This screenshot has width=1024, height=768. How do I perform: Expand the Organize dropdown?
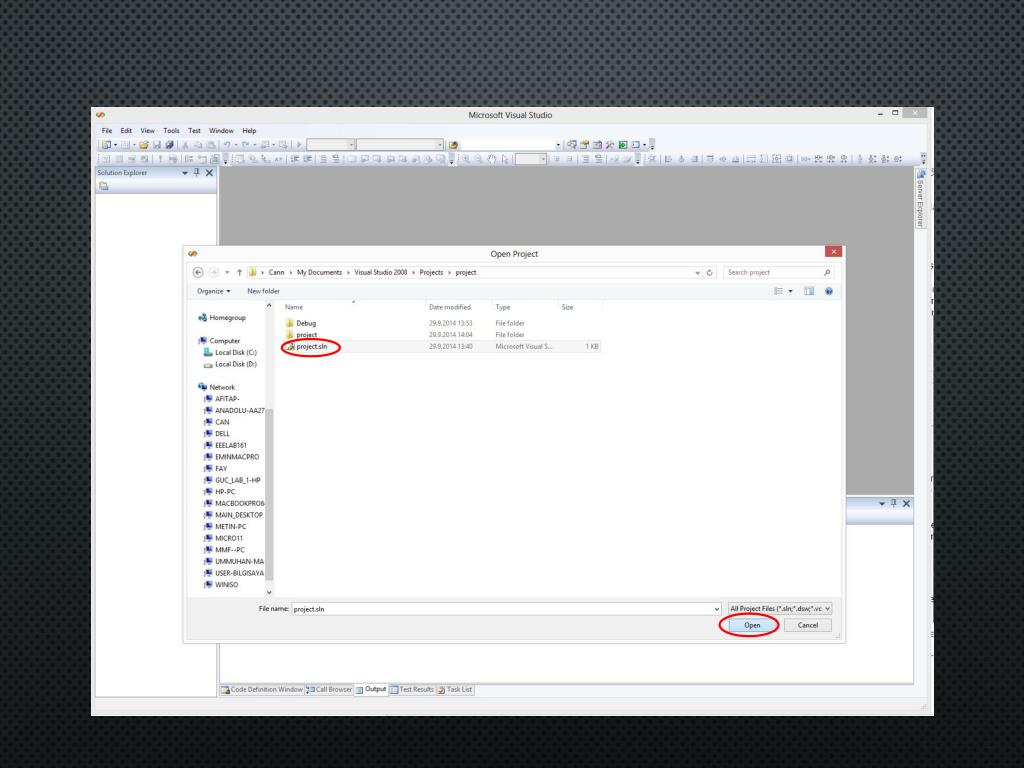[214, 291]
